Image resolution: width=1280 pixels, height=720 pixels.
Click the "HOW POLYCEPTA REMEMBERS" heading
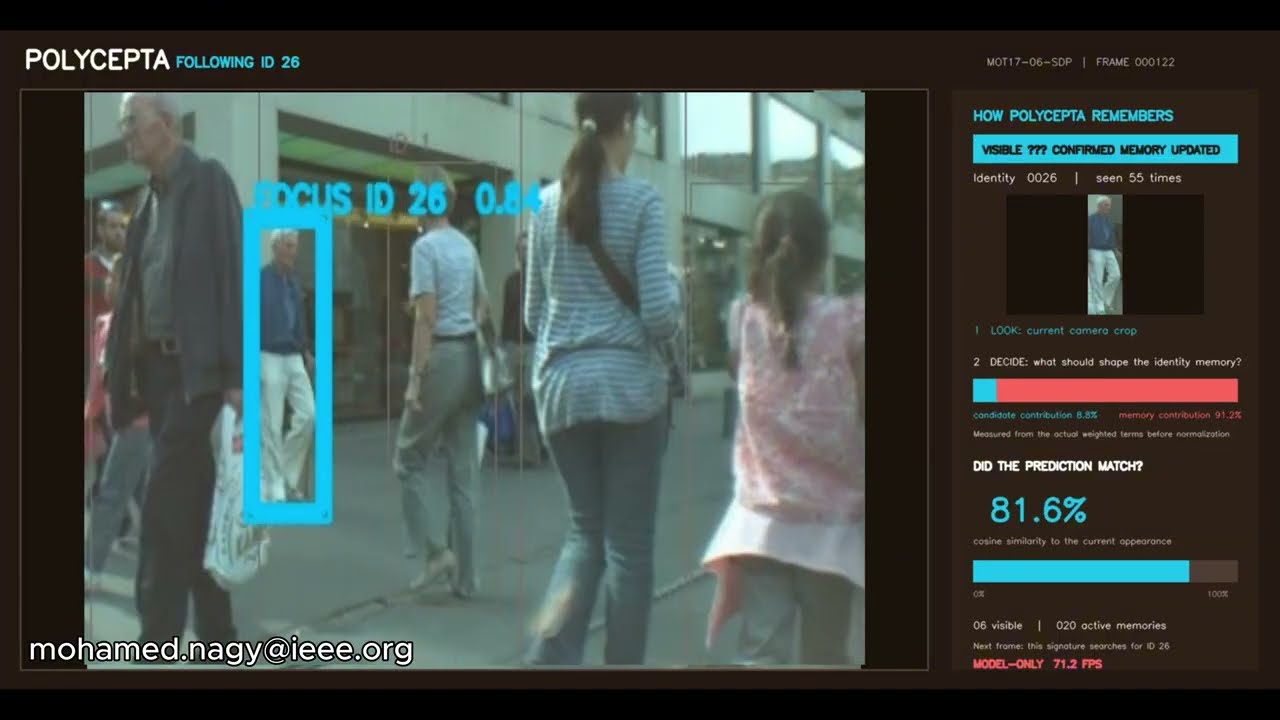pos(1073,116)
